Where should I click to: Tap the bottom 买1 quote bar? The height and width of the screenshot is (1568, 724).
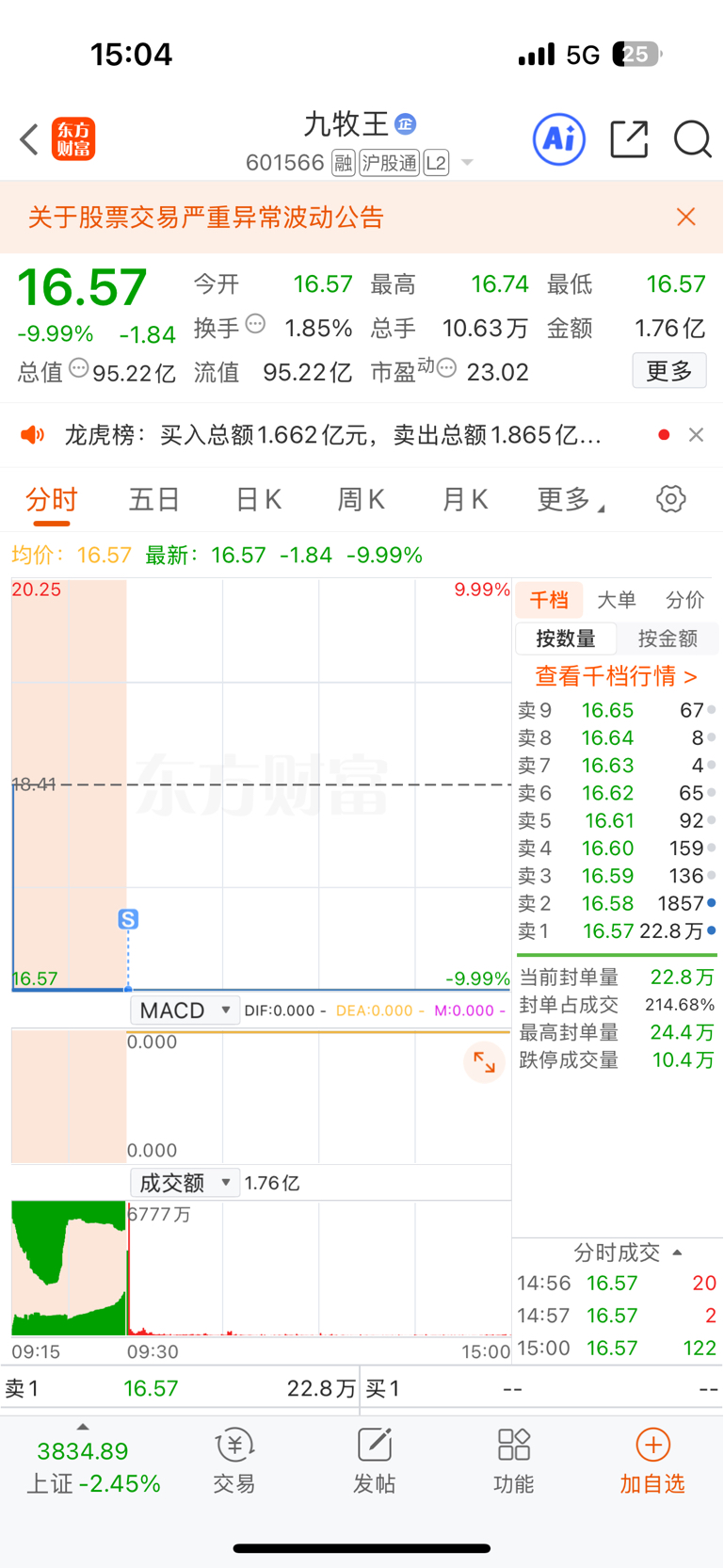pyautogui.click(x=542, y=1388)
